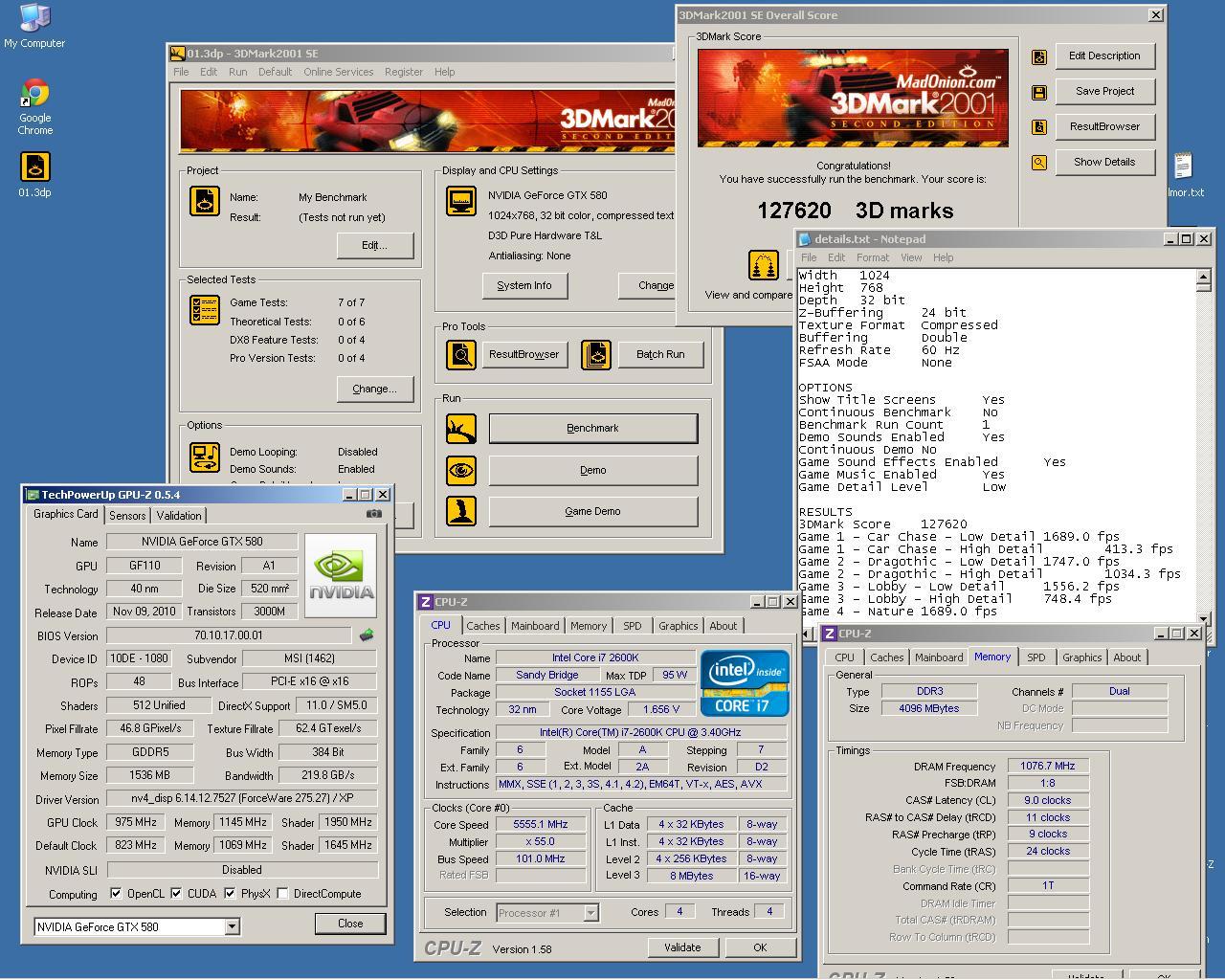Image resolution: width=1225 pixels, height=980 pixels.
Task: Open the Caches tab in CPU-Z processor window
Action: pyautogui.click(x=483, y=626)
